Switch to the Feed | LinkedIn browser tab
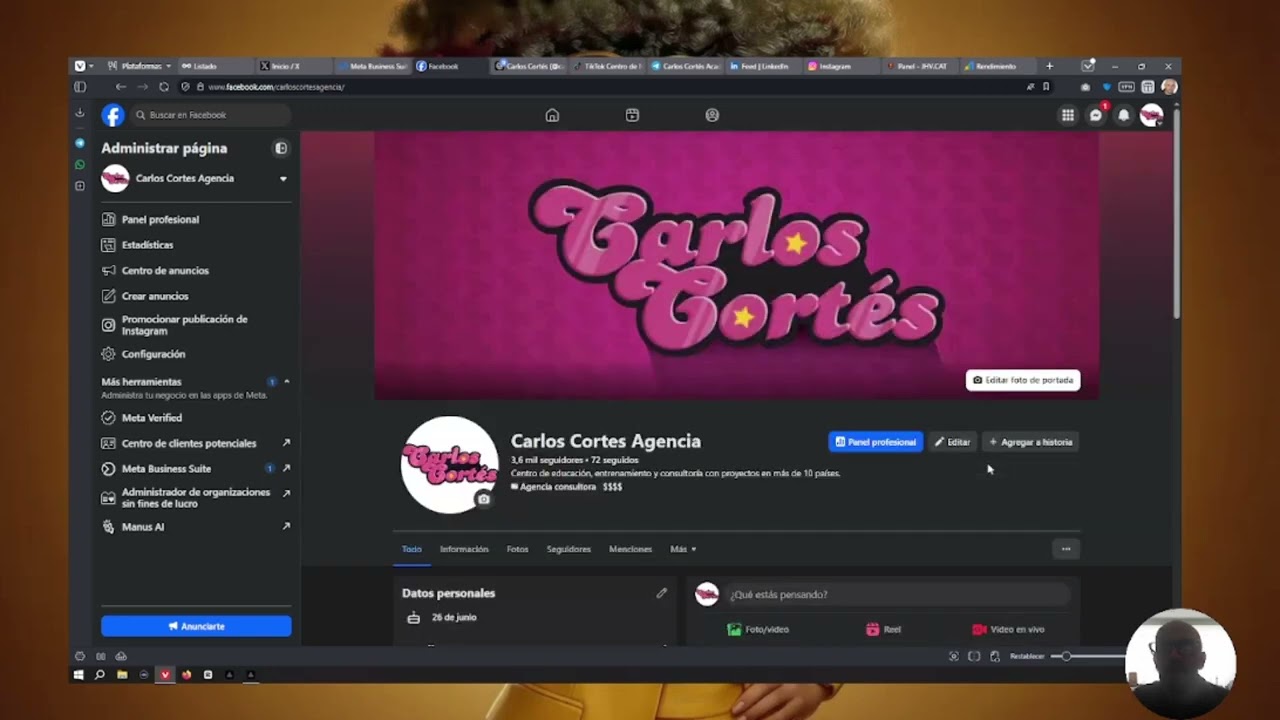The height and width of the screenshot is (720, 1280). coord(763,66)
